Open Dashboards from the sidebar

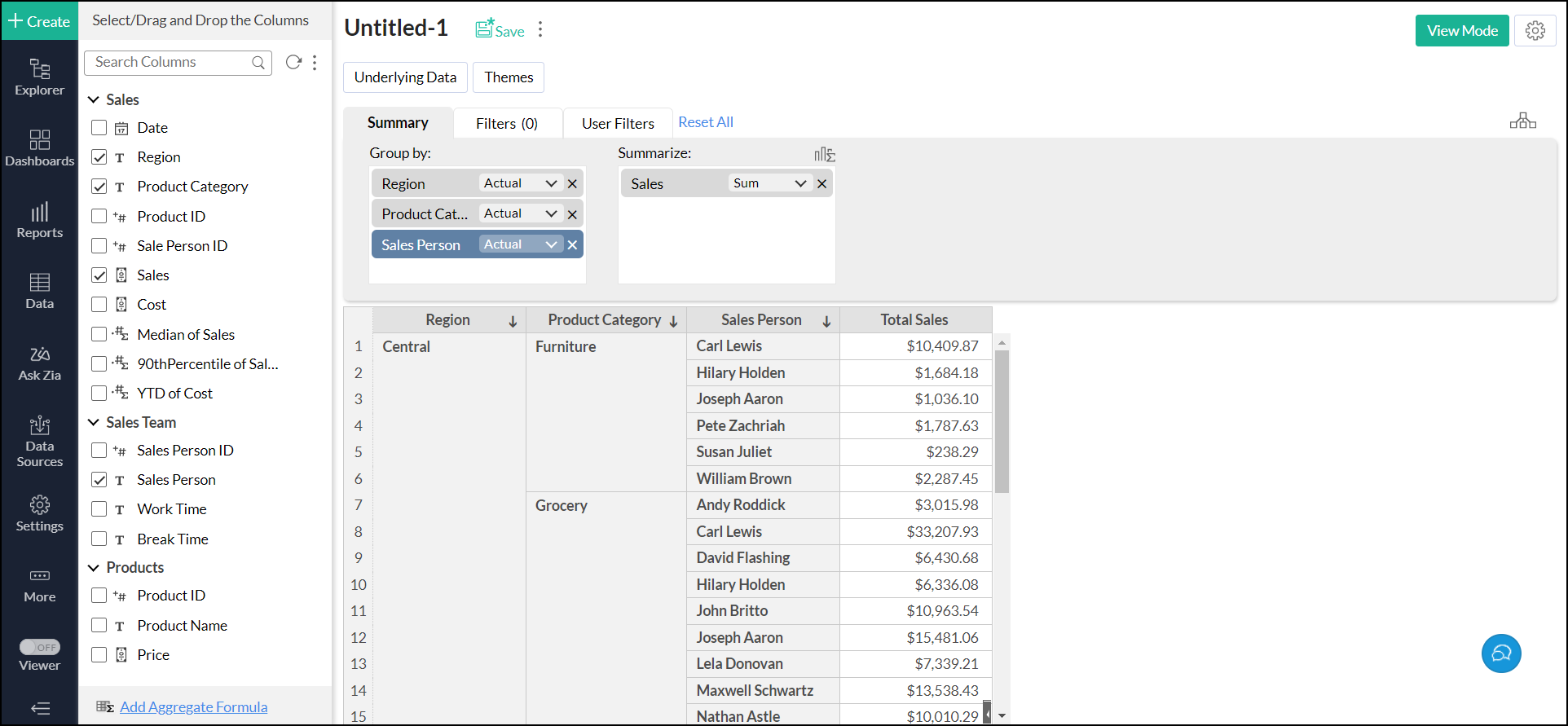39,148
